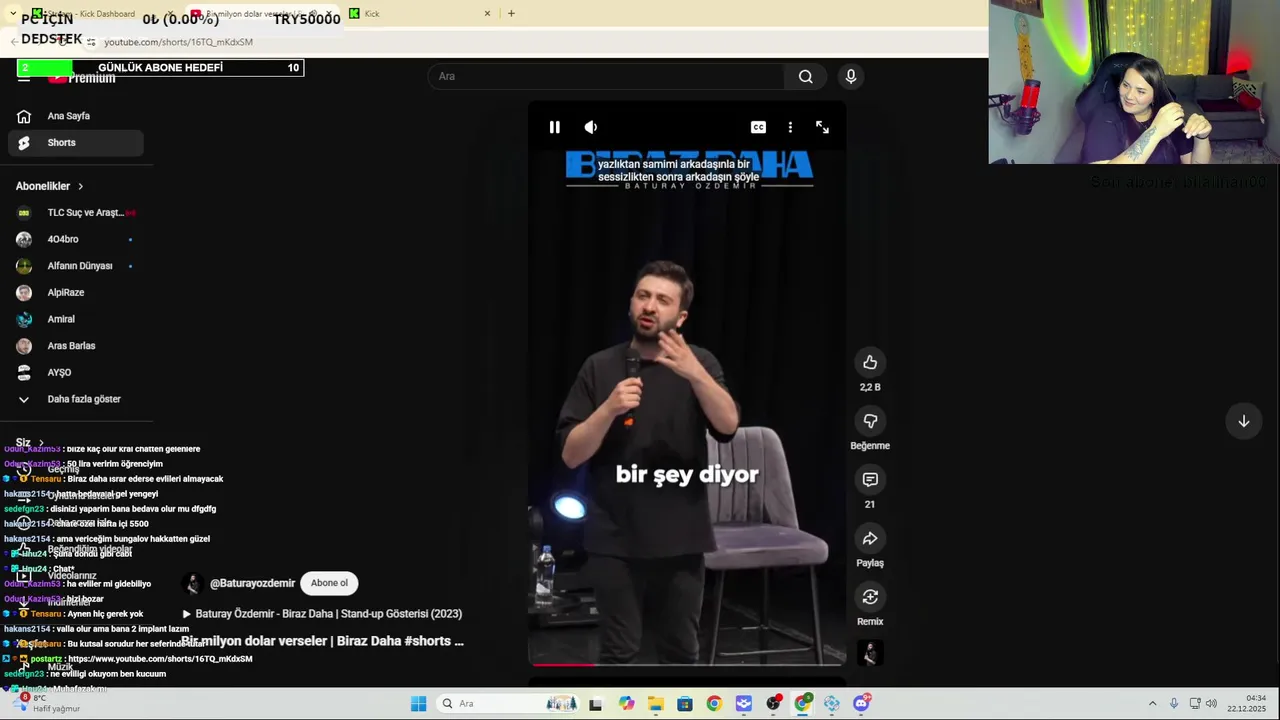Select the Bir milyon dolar verseler tab
This screenshot has height=720, width=1280.
[x=260, y=14]
